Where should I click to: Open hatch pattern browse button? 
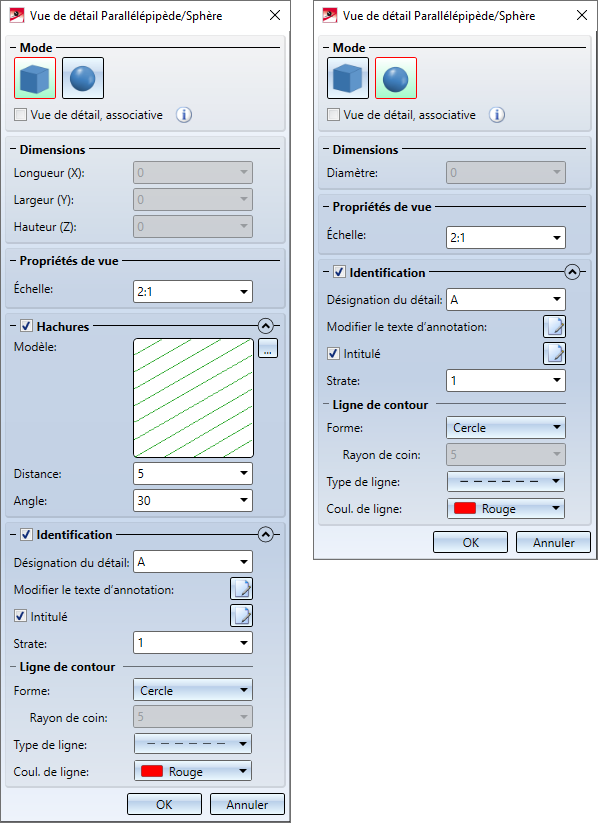click(268, 348)
